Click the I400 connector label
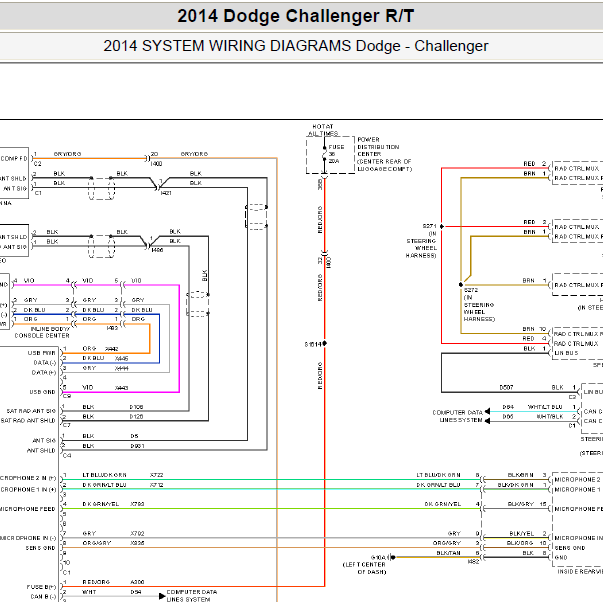Screen dimensions: 603x602 point(157,164)
